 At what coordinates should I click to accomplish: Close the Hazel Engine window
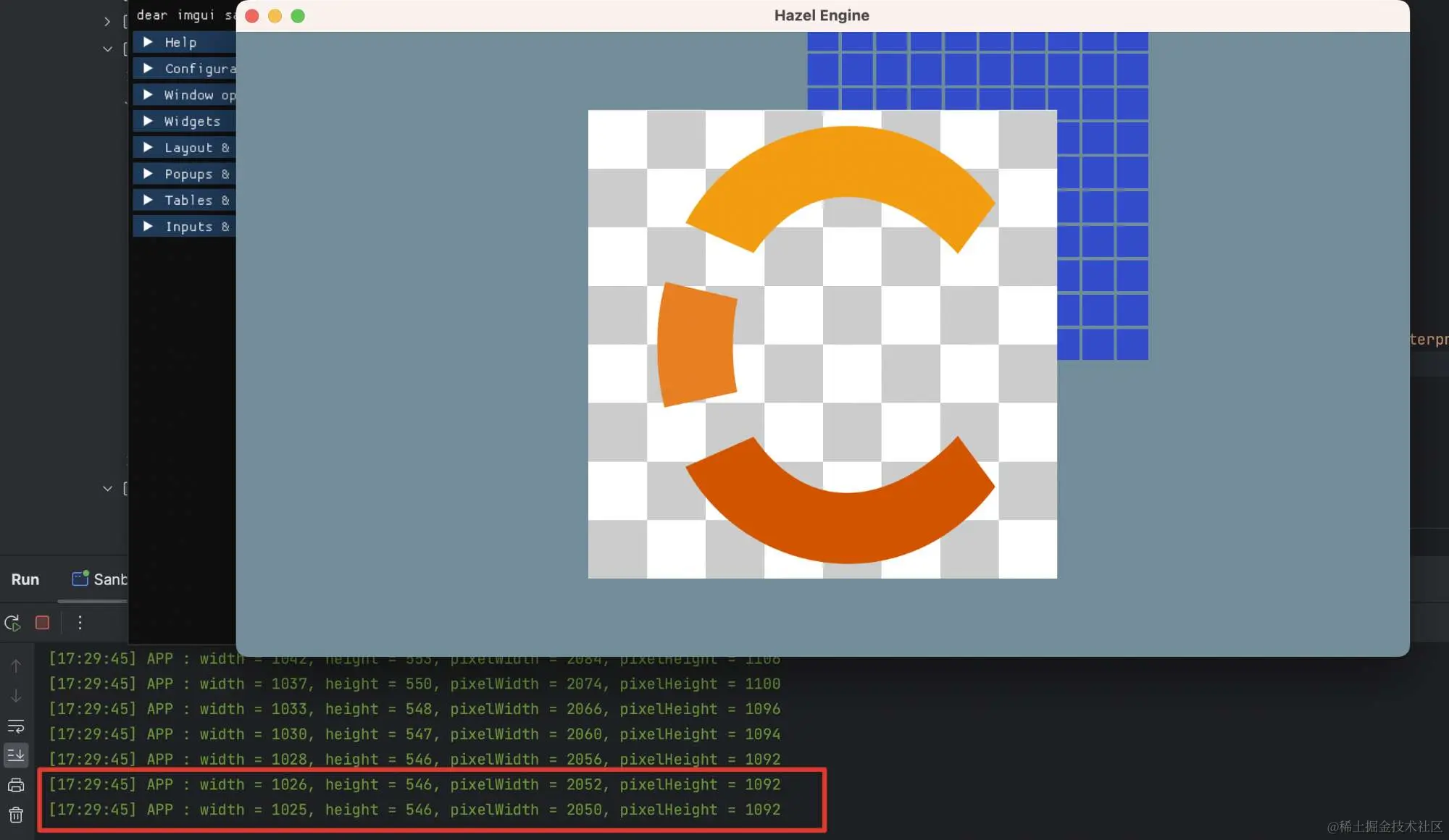[x=252, y=16]
